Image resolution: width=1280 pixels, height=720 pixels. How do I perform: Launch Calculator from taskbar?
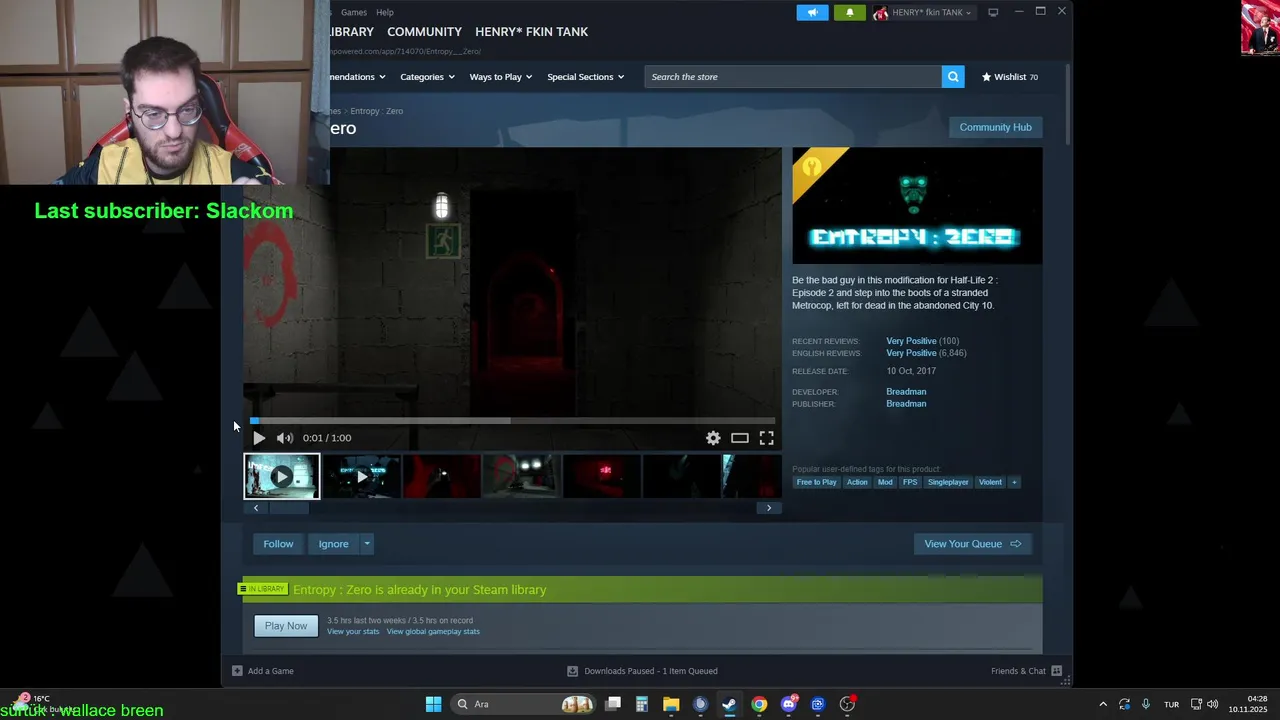tap(642, 704)
